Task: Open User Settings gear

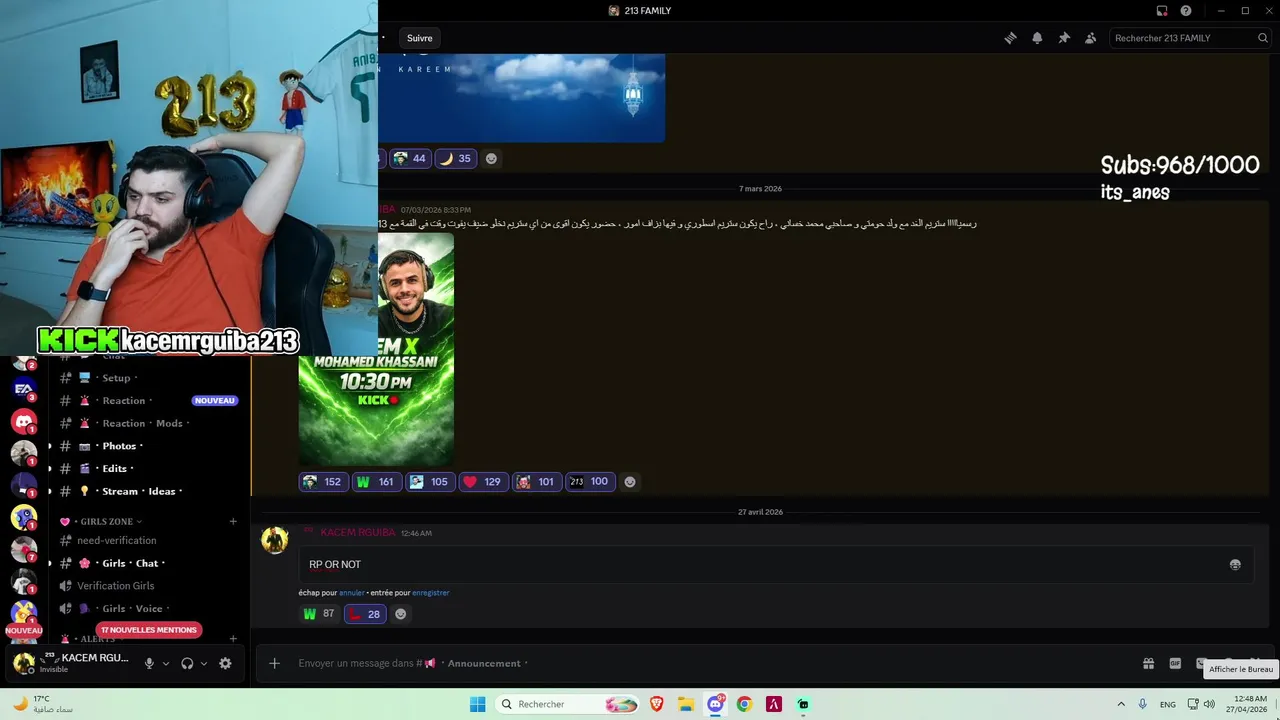Action: click(225, 663)
